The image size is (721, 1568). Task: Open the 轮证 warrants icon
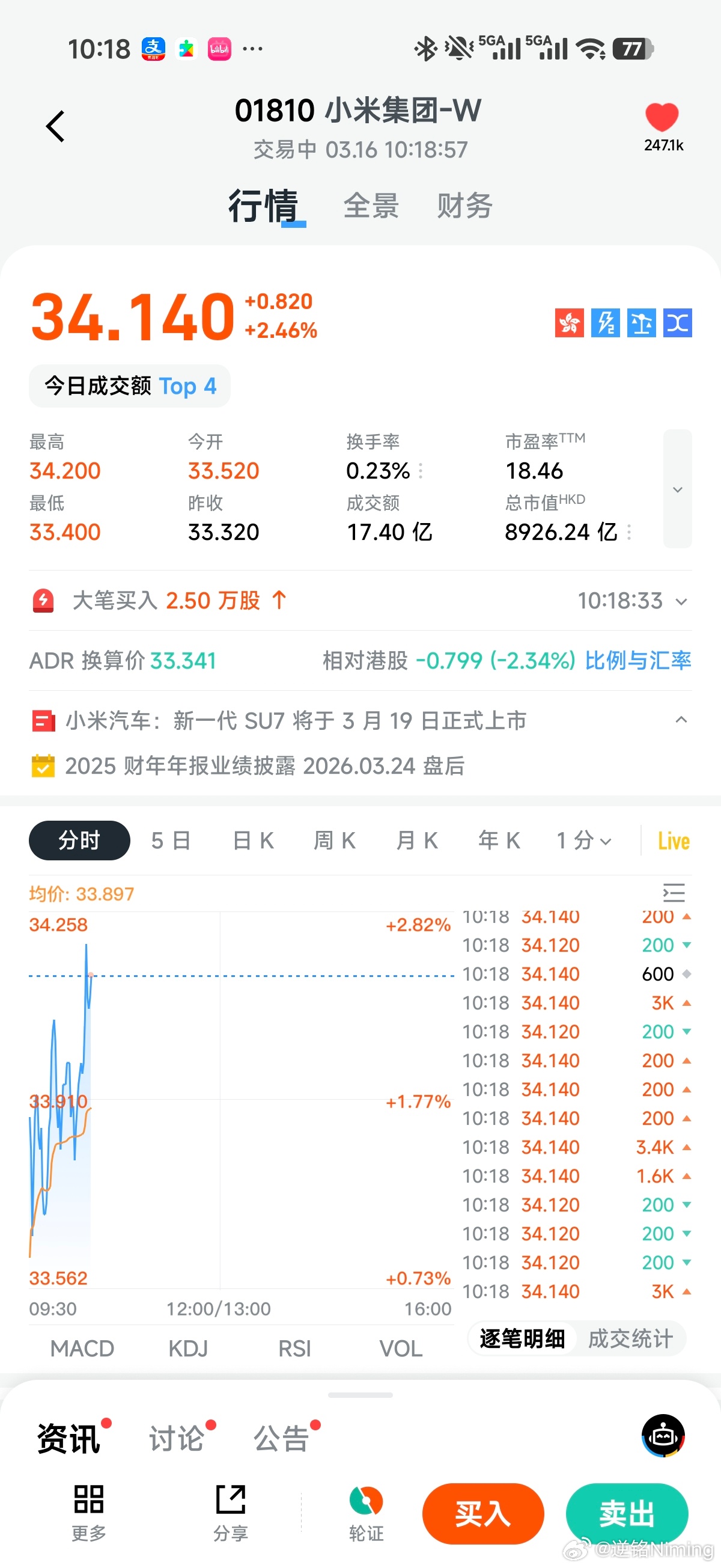point(367,1513)
